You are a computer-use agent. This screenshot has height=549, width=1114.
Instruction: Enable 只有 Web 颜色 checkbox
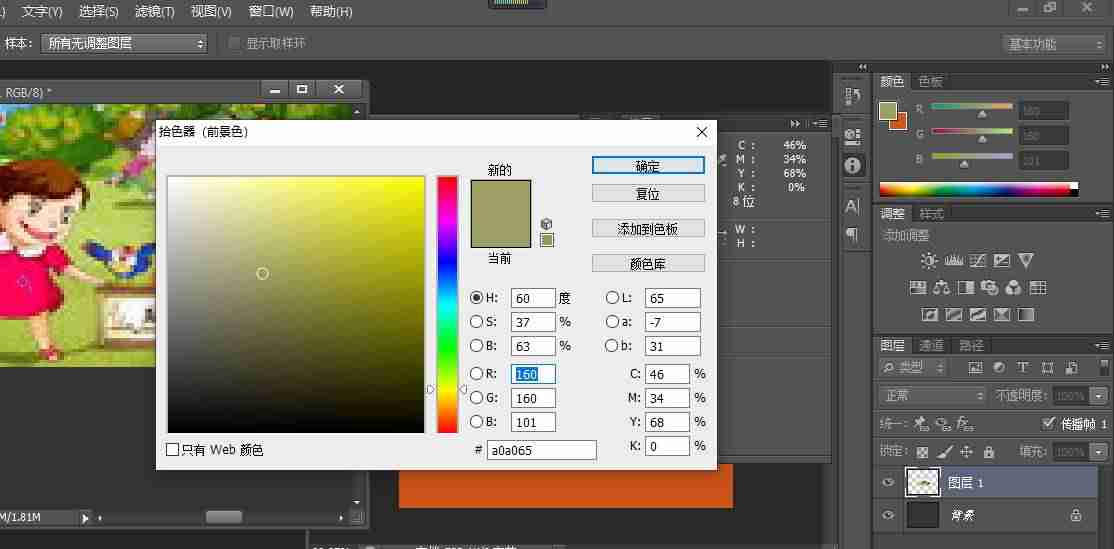[x=173, y=450]
